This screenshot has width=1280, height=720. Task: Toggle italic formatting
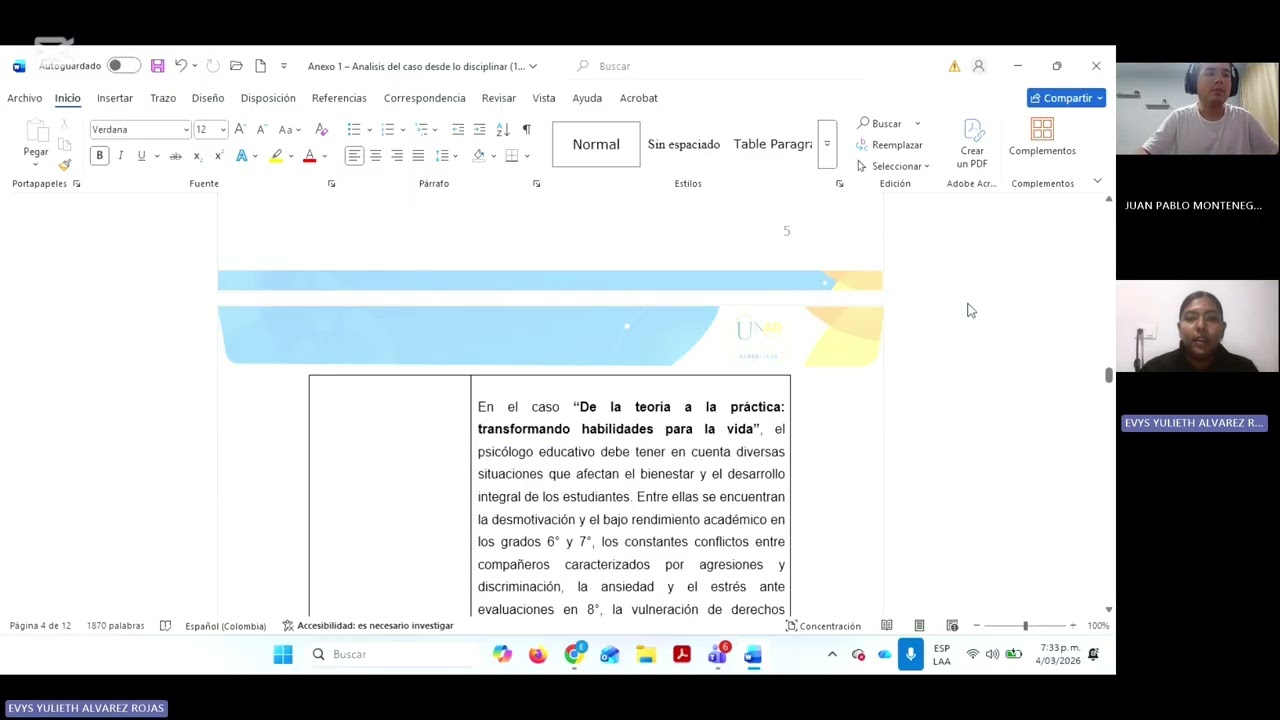click(x=120, y=156)
